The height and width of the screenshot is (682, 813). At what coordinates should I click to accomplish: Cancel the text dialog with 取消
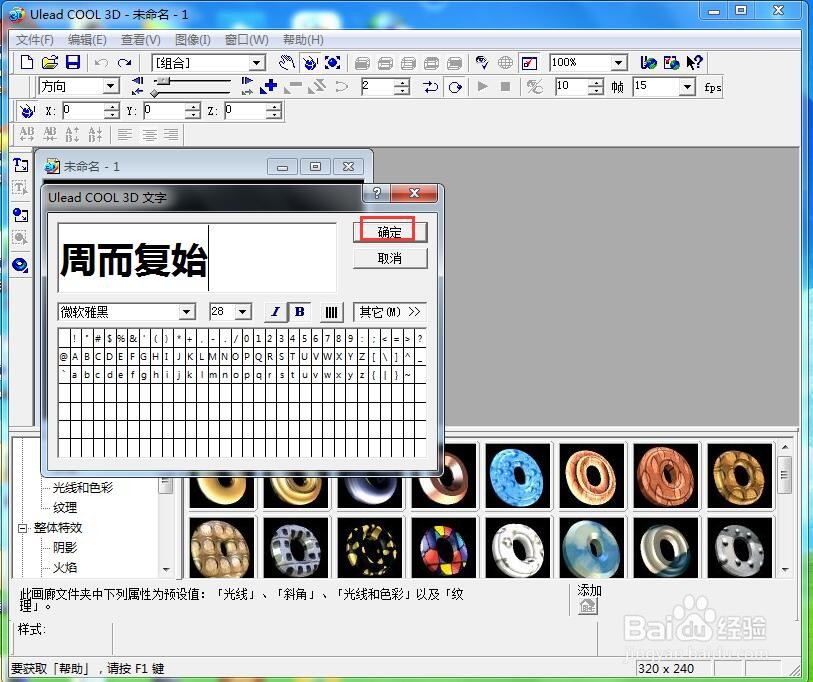(390, 258)
